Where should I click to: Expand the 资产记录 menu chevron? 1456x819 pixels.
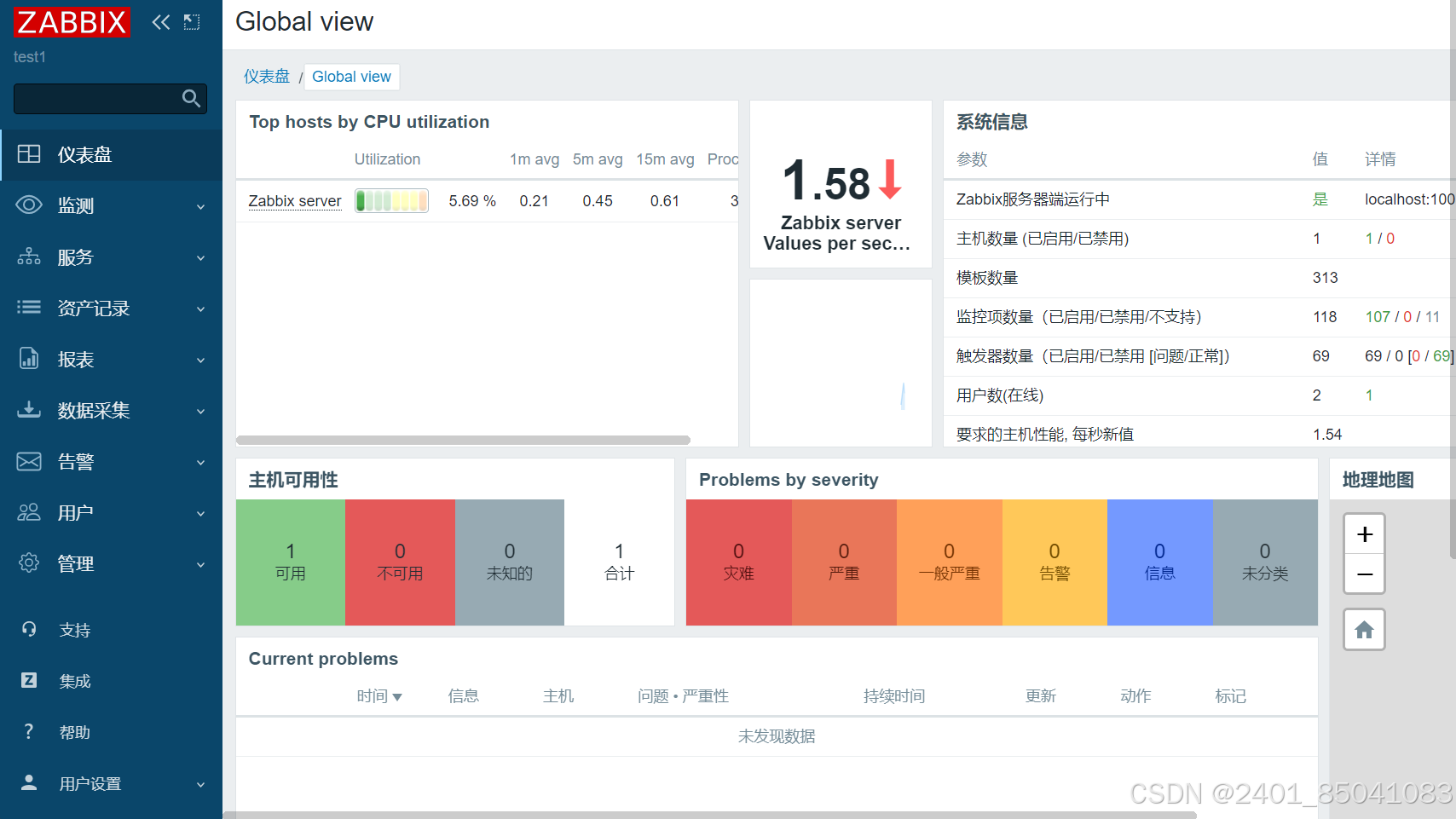coord(201,309)
